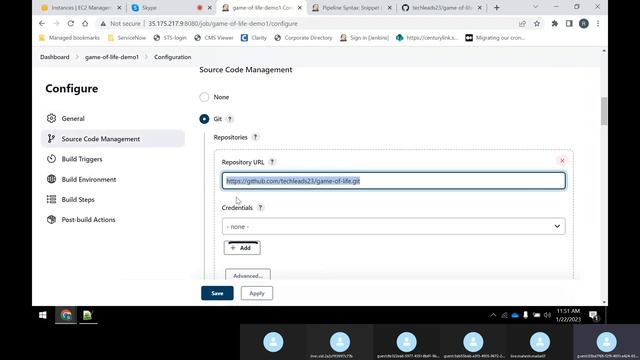Switch to Pipeline Syntax Snippet tab
640x360 pixels.
pyautogui.click(x=351, y=8)
